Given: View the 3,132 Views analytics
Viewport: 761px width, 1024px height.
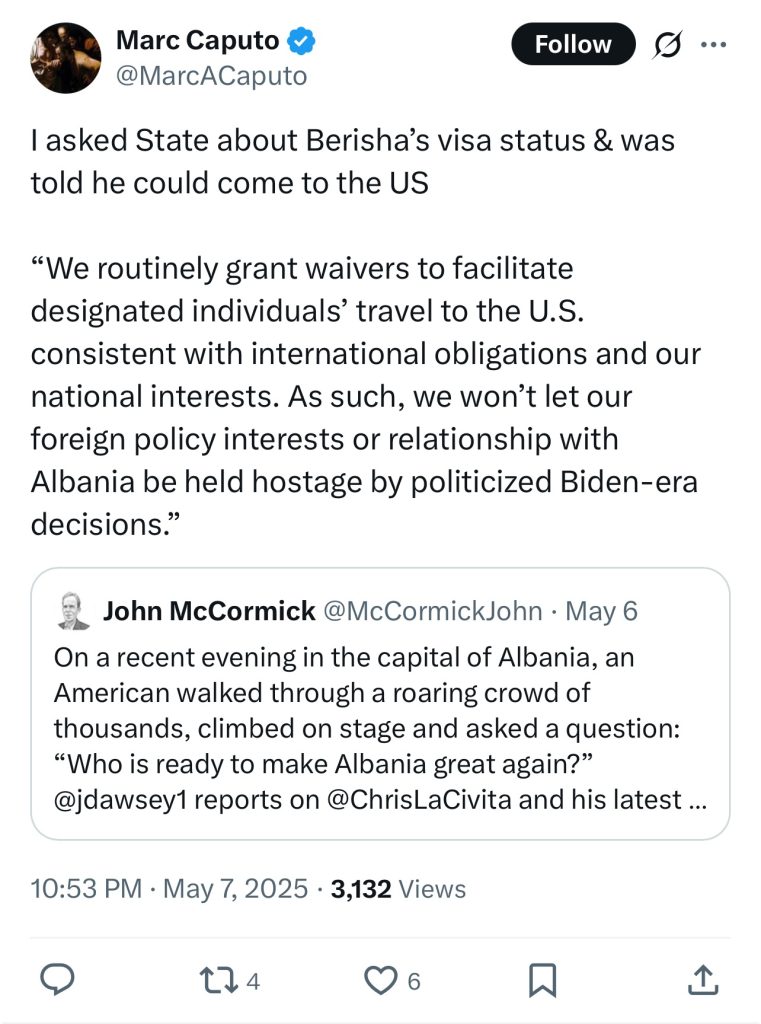Looking at the screenshot, I should [x=398, y=889].
